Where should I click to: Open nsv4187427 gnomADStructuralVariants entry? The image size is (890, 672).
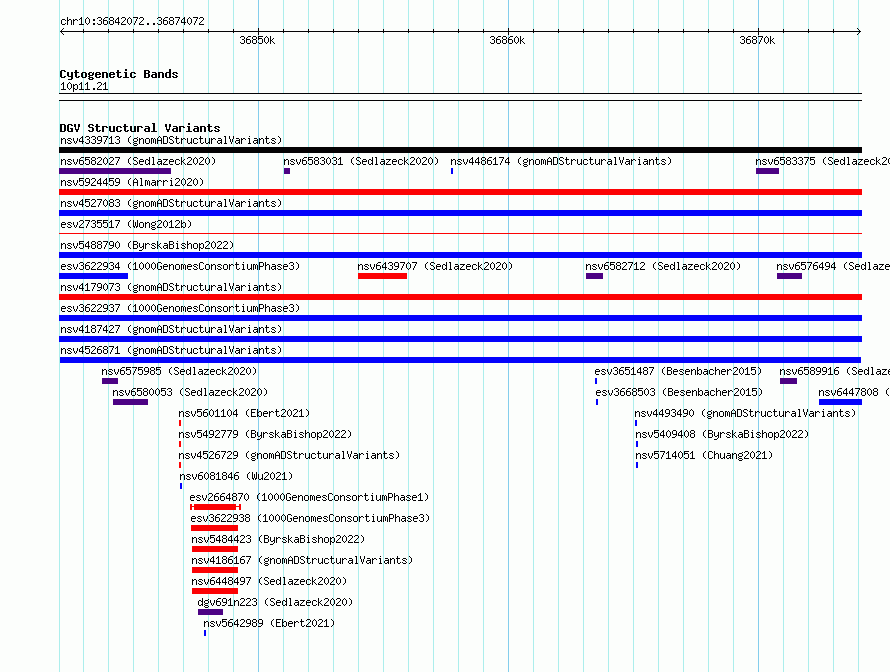(171, 329)
